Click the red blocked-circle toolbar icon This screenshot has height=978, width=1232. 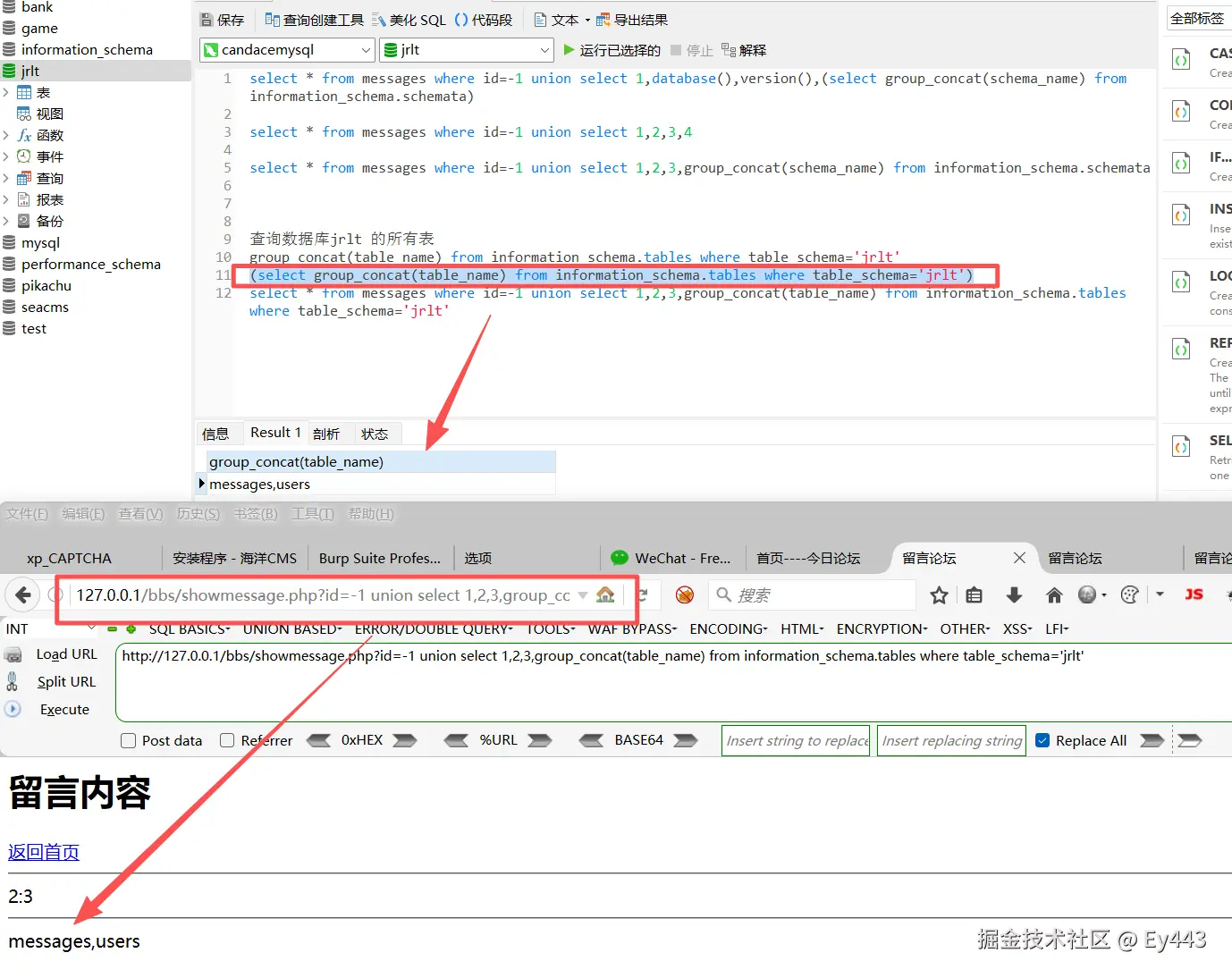[685, 595]
